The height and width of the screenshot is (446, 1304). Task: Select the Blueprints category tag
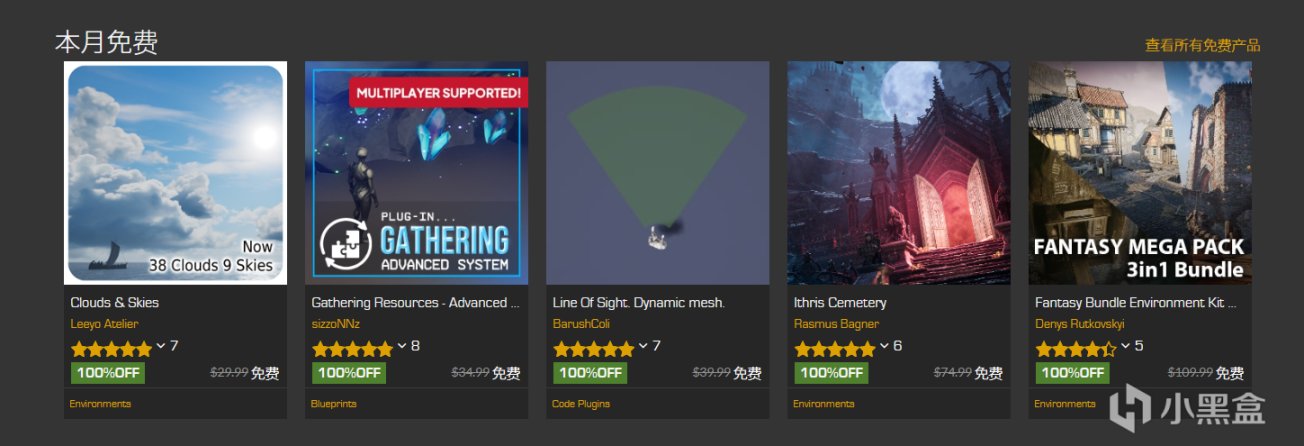click(x=333, y=404)
